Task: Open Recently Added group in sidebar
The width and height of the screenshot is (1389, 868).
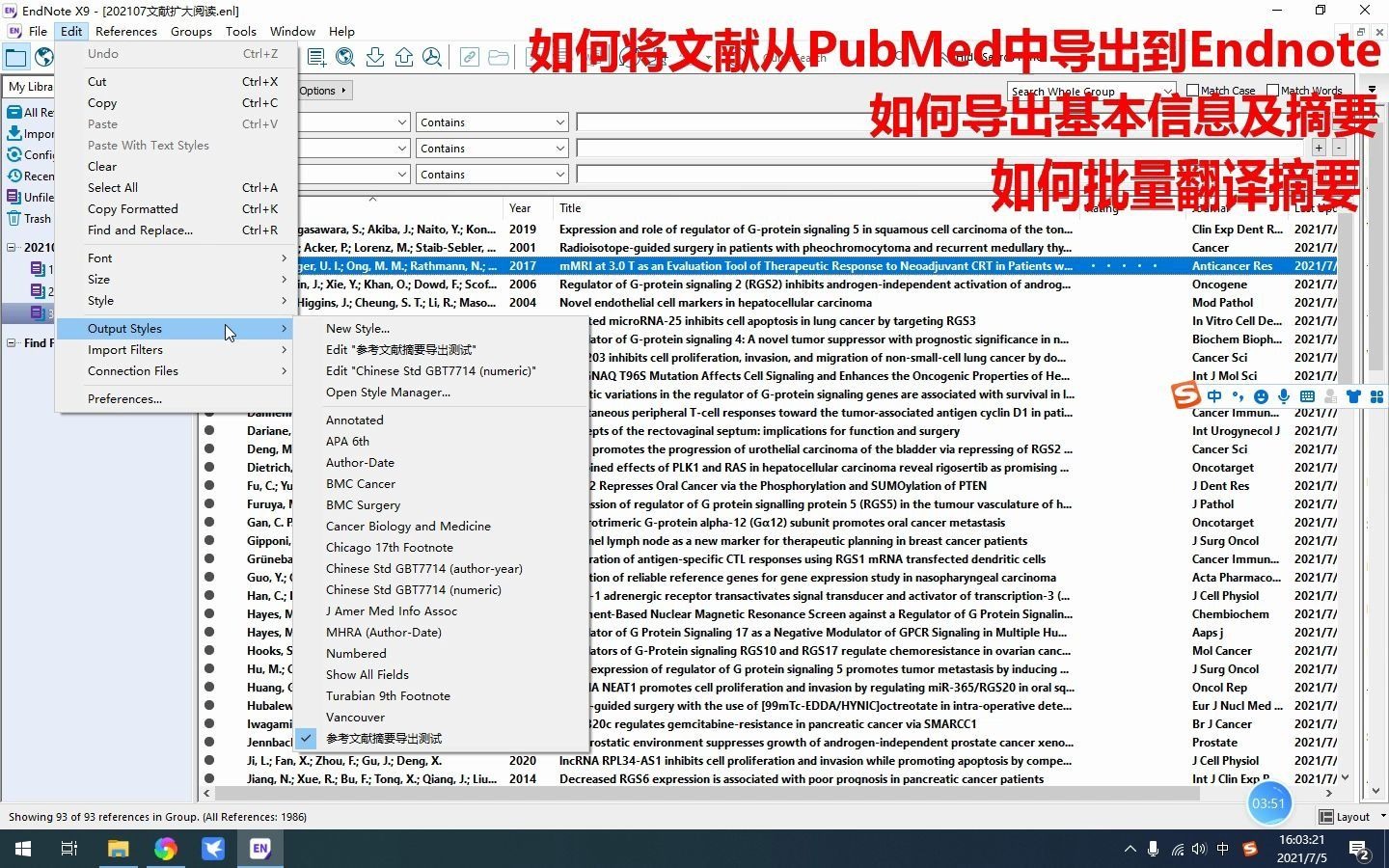Action: coord(30,176)
